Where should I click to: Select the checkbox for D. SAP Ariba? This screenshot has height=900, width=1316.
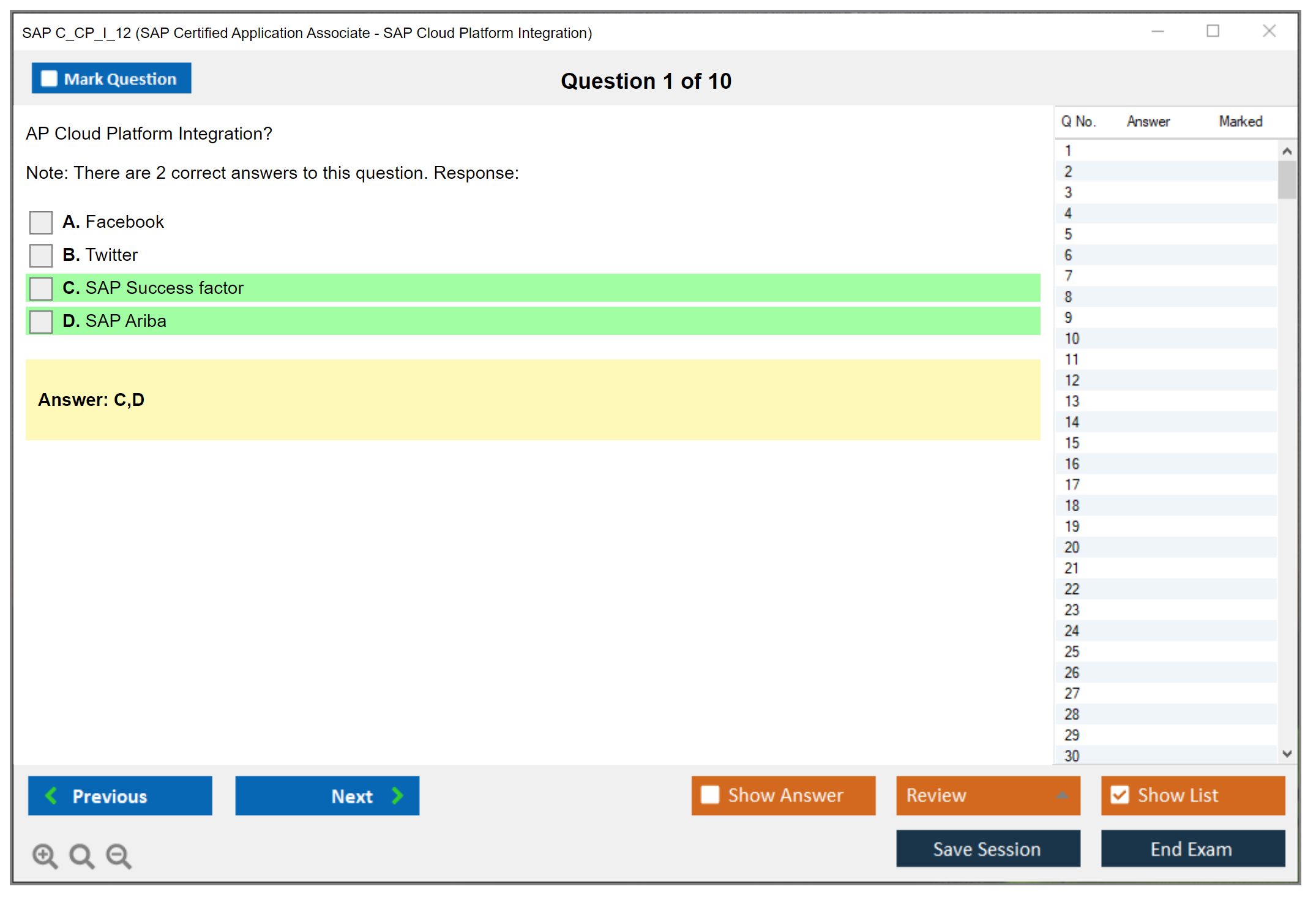click(x=41, y=321)
